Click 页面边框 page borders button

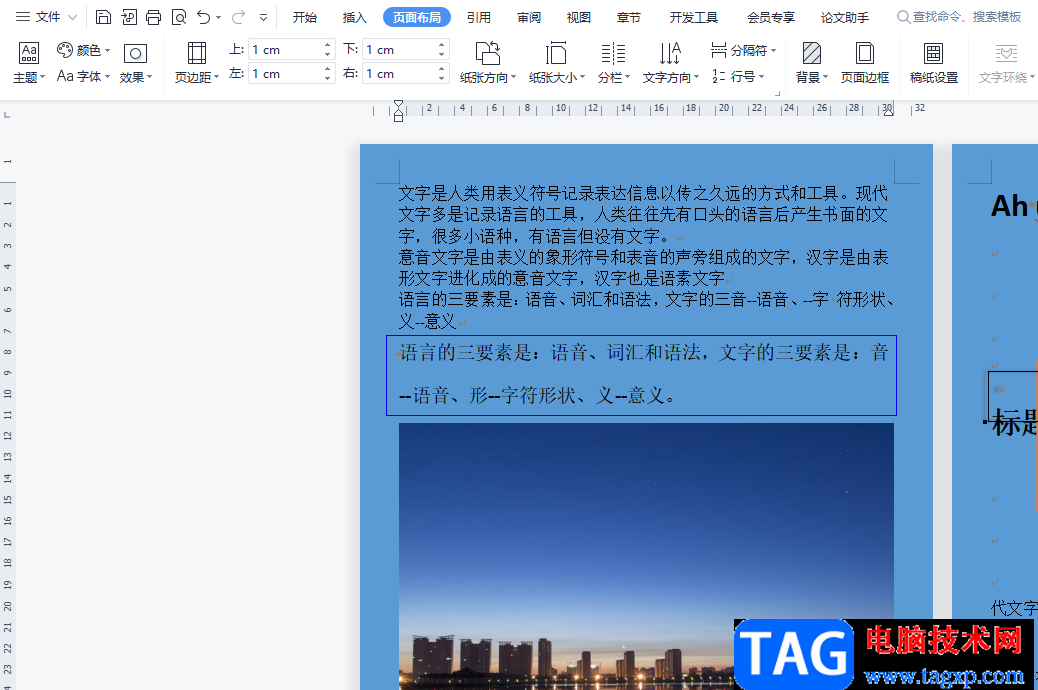coord(865,63)
